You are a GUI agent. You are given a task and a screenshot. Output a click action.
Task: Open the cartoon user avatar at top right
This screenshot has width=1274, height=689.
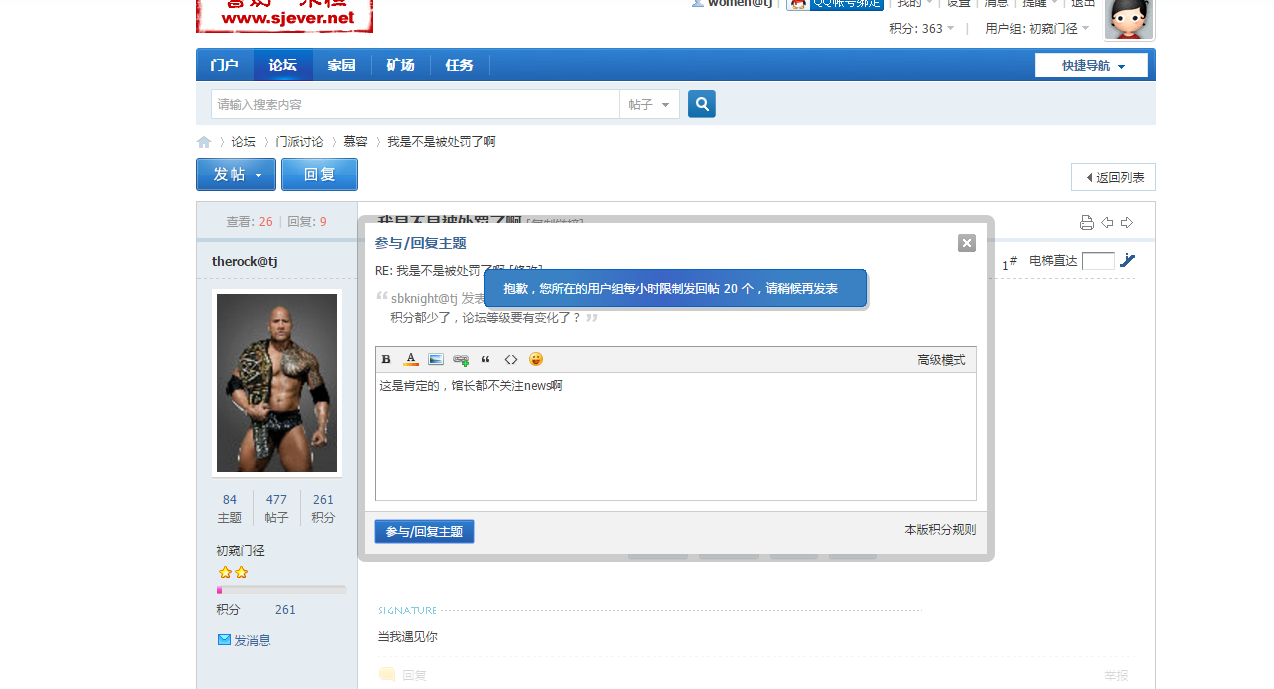(x=1130, y=18)
